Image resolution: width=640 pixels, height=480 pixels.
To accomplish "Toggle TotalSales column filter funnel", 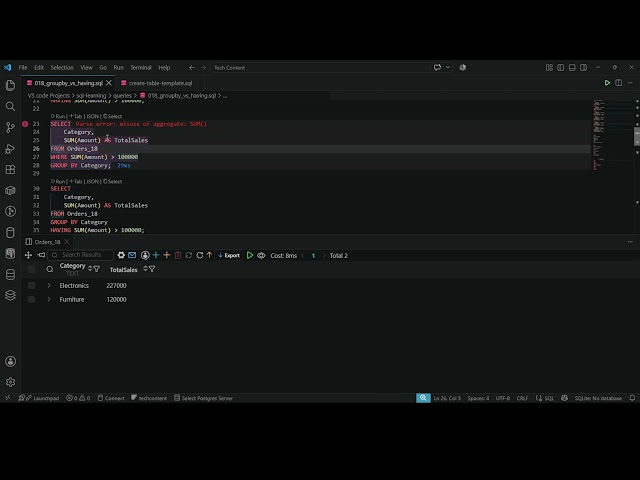I will (x=152, y=269).
